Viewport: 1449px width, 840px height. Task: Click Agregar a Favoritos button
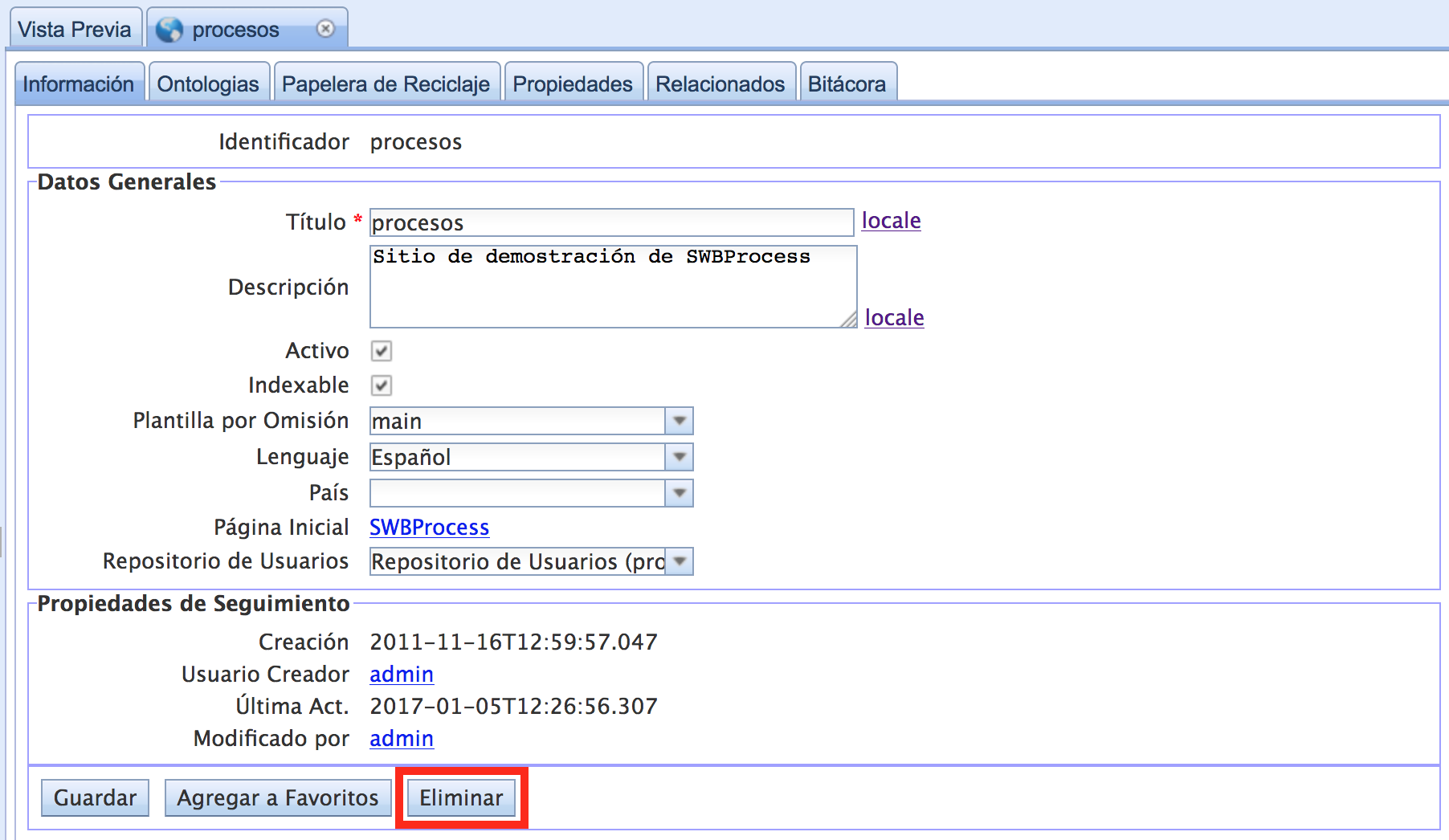[278, 798]
